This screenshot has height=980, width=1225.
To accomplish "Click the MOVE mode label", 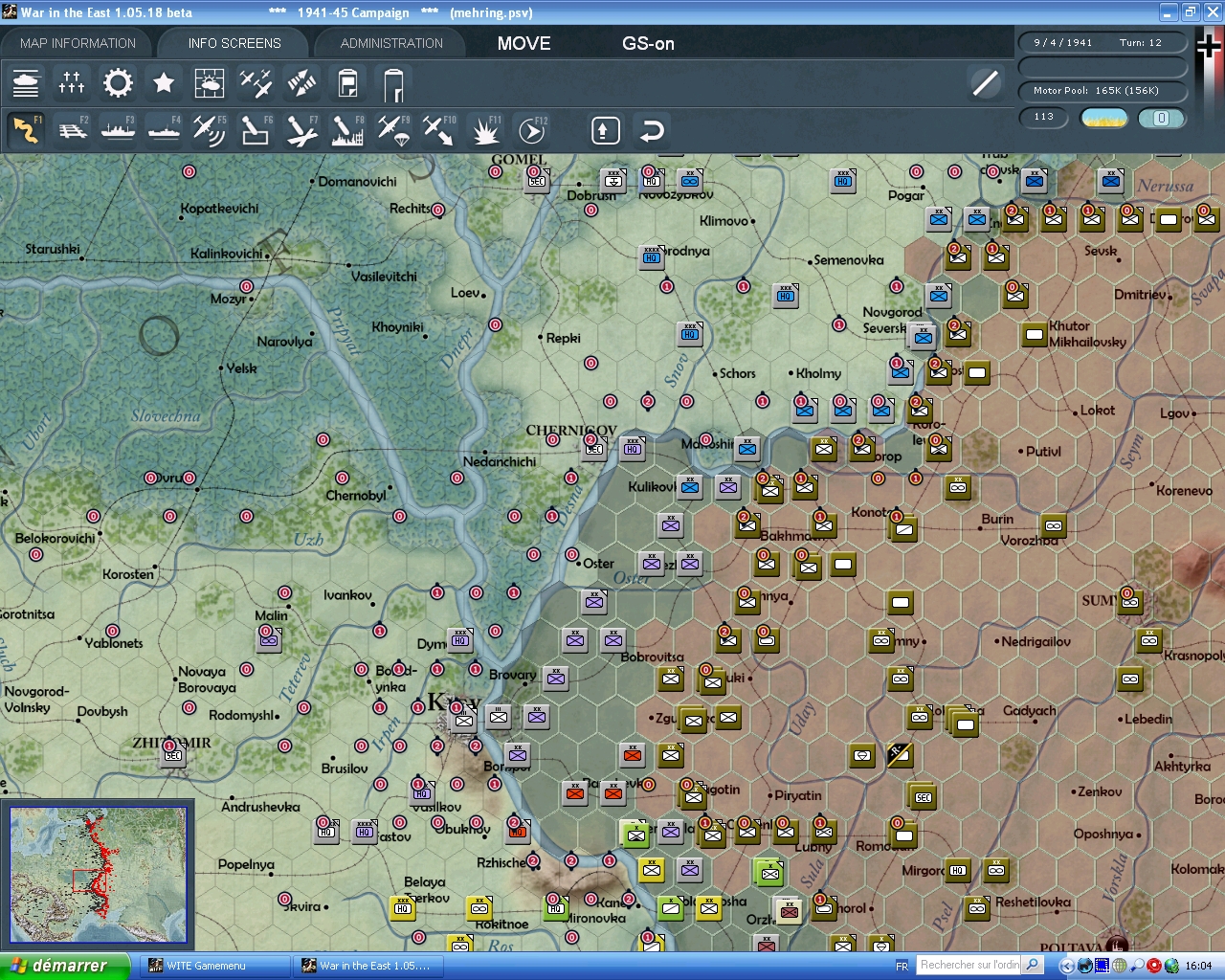I will [524, 43].
